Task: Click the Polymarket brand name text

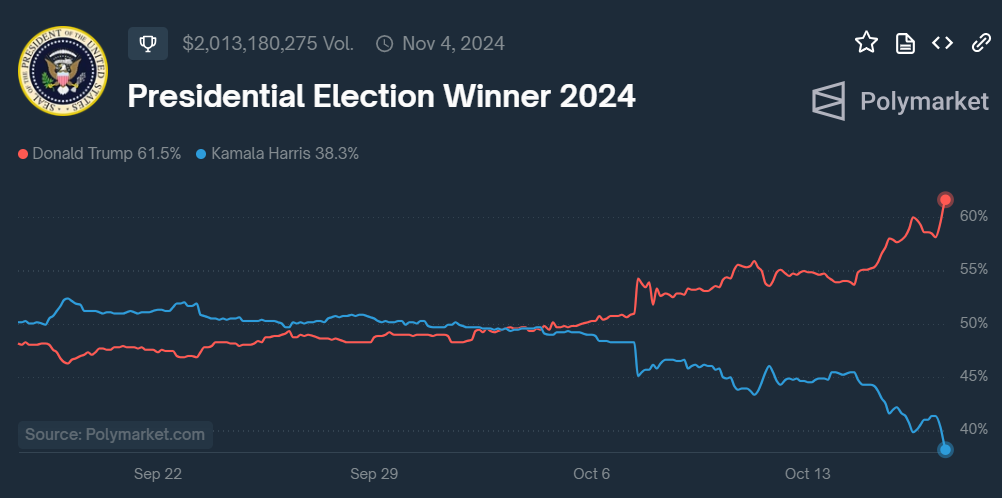Action: (x=924, y=101)
